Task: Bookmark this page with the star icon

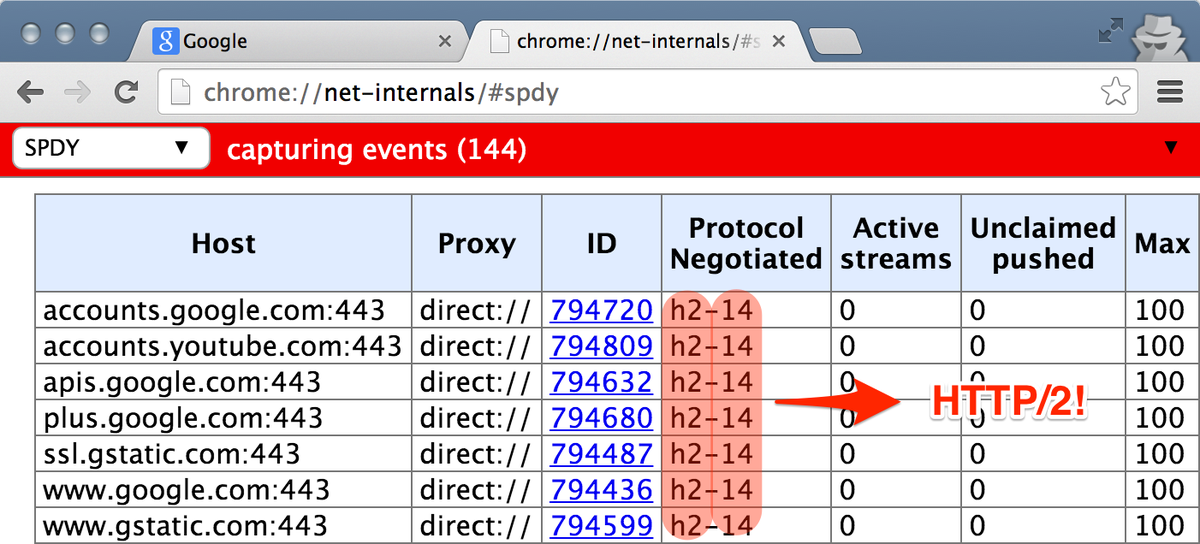Action: 1116,93
